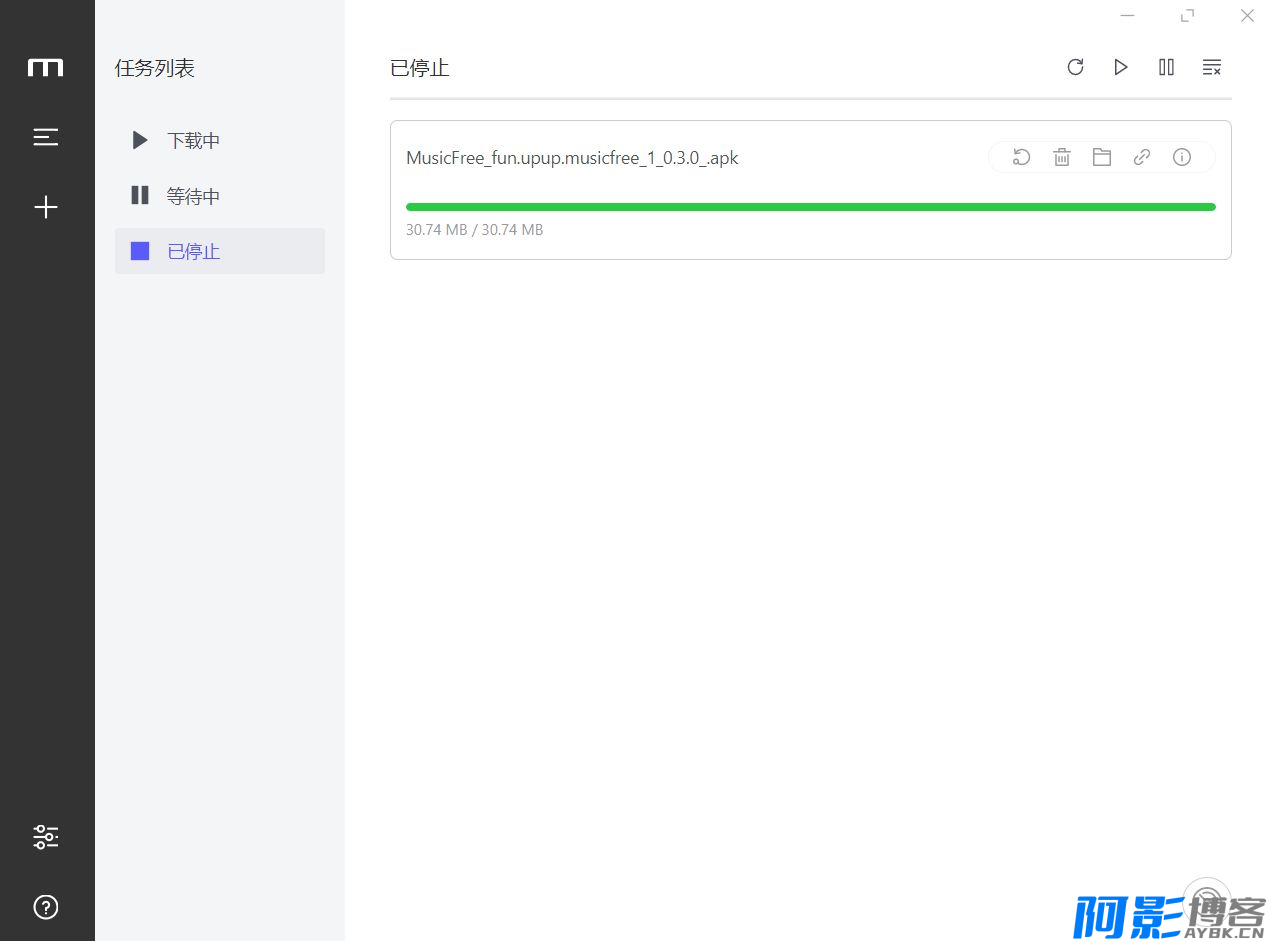
Task: Restart the MusicFree apk download
Action: [x=1021, y=157]
